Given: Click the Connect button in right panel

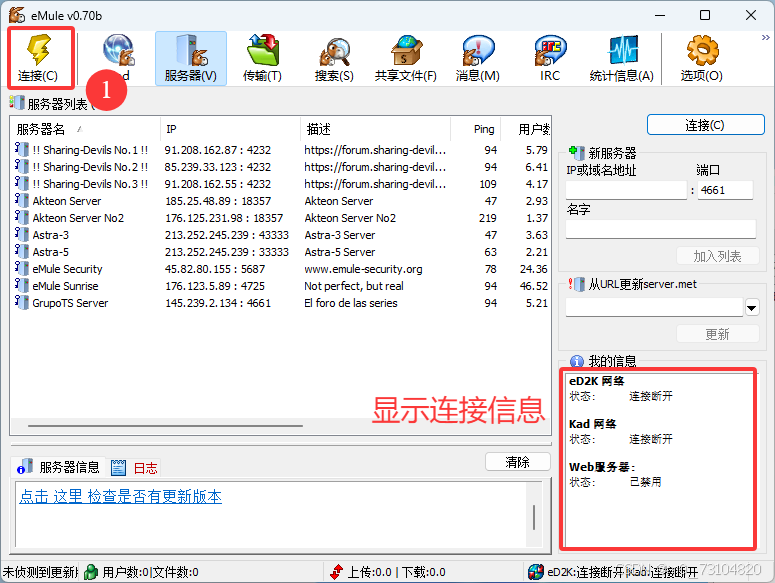Looking at the screenshot, I should [706, 125].
